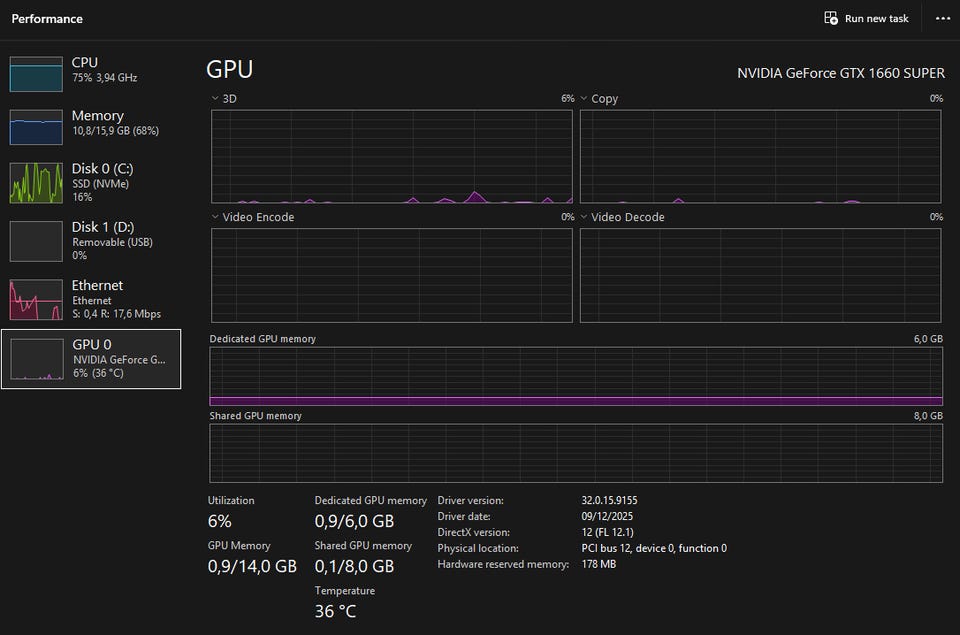Click the Video Decode utilization graph

click(x=760, y=276)
